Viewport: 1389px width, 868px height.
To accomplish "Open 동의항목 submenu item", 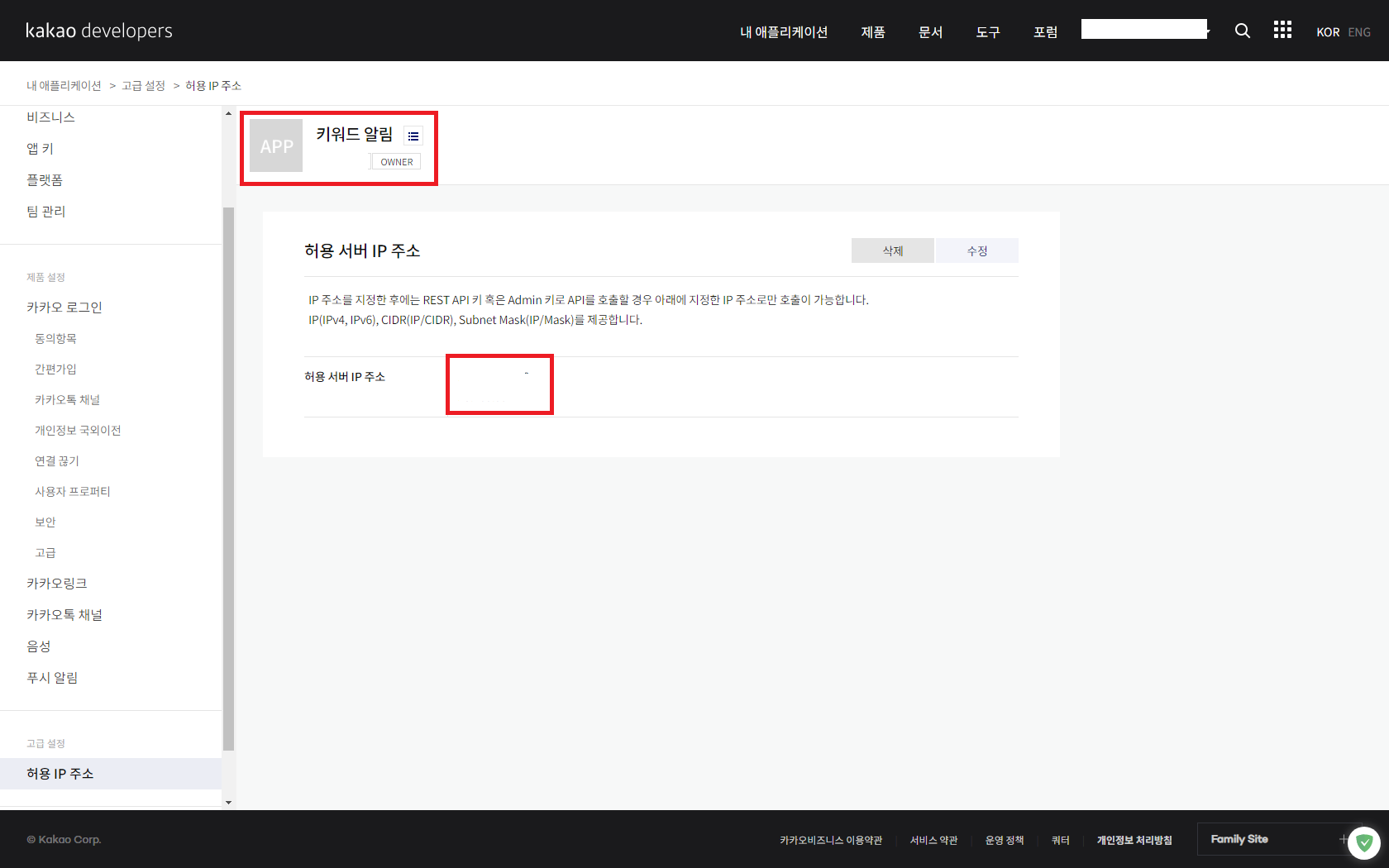I will pyautogui.click(x=55, y=339).
